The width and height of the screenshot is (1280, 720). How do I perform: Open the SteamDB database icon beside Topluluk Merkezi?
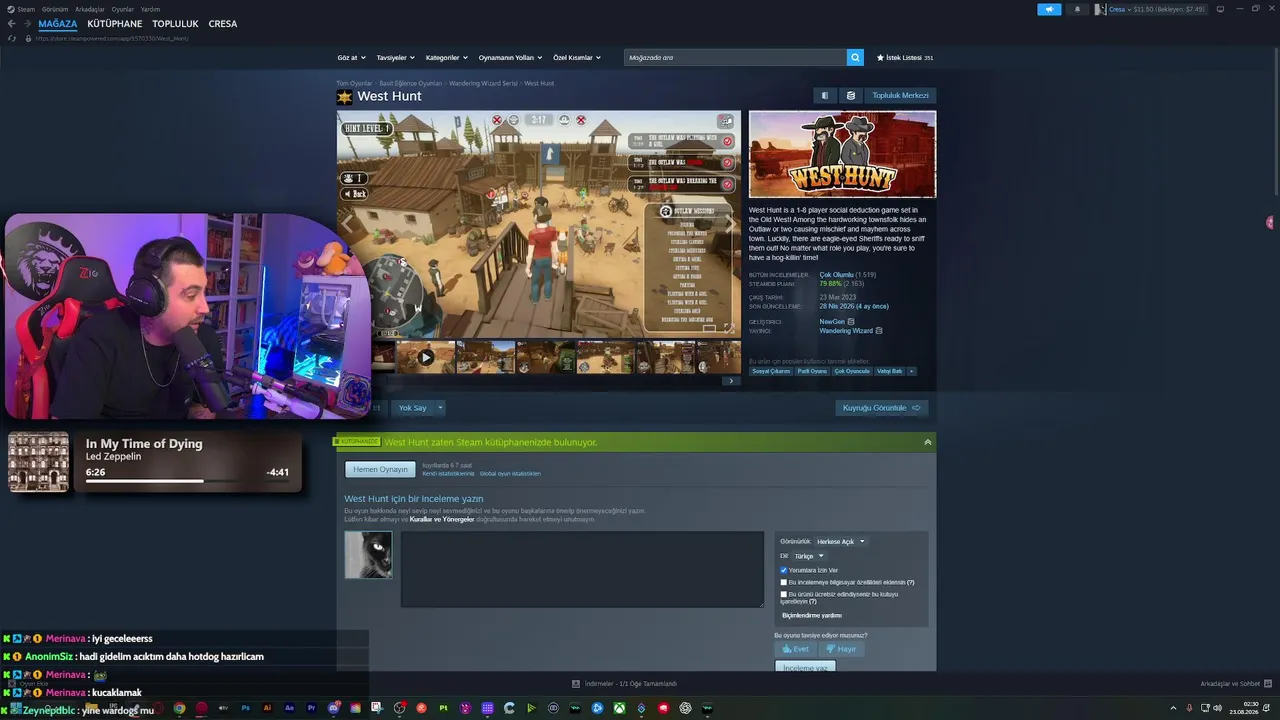point(851,95)
